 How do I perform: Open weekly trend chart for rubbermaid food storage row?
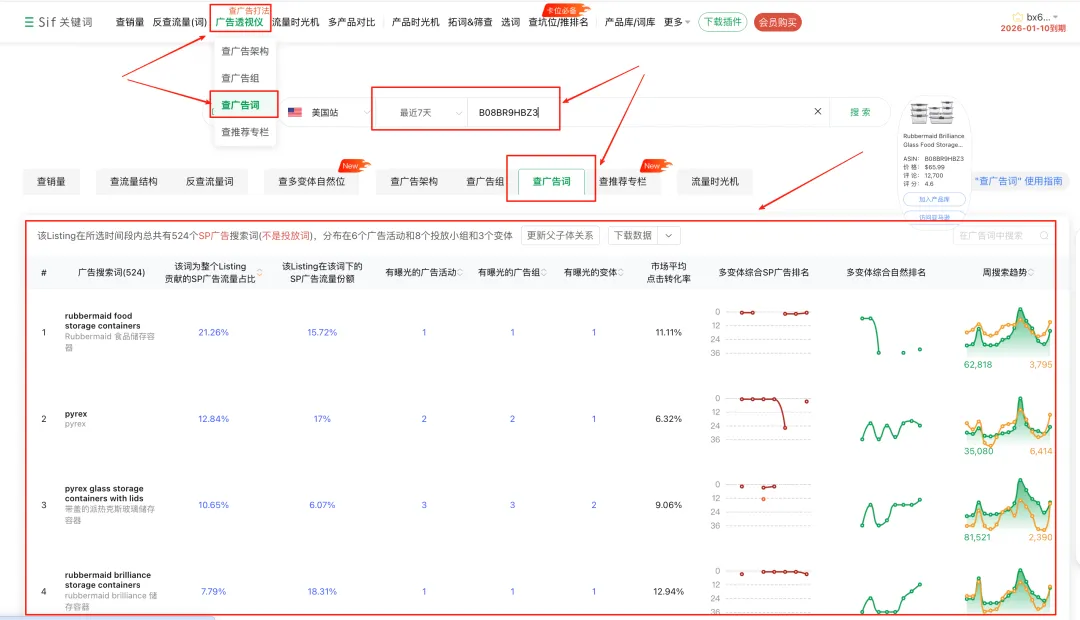pyautogui.click(x=1008, y=331)
